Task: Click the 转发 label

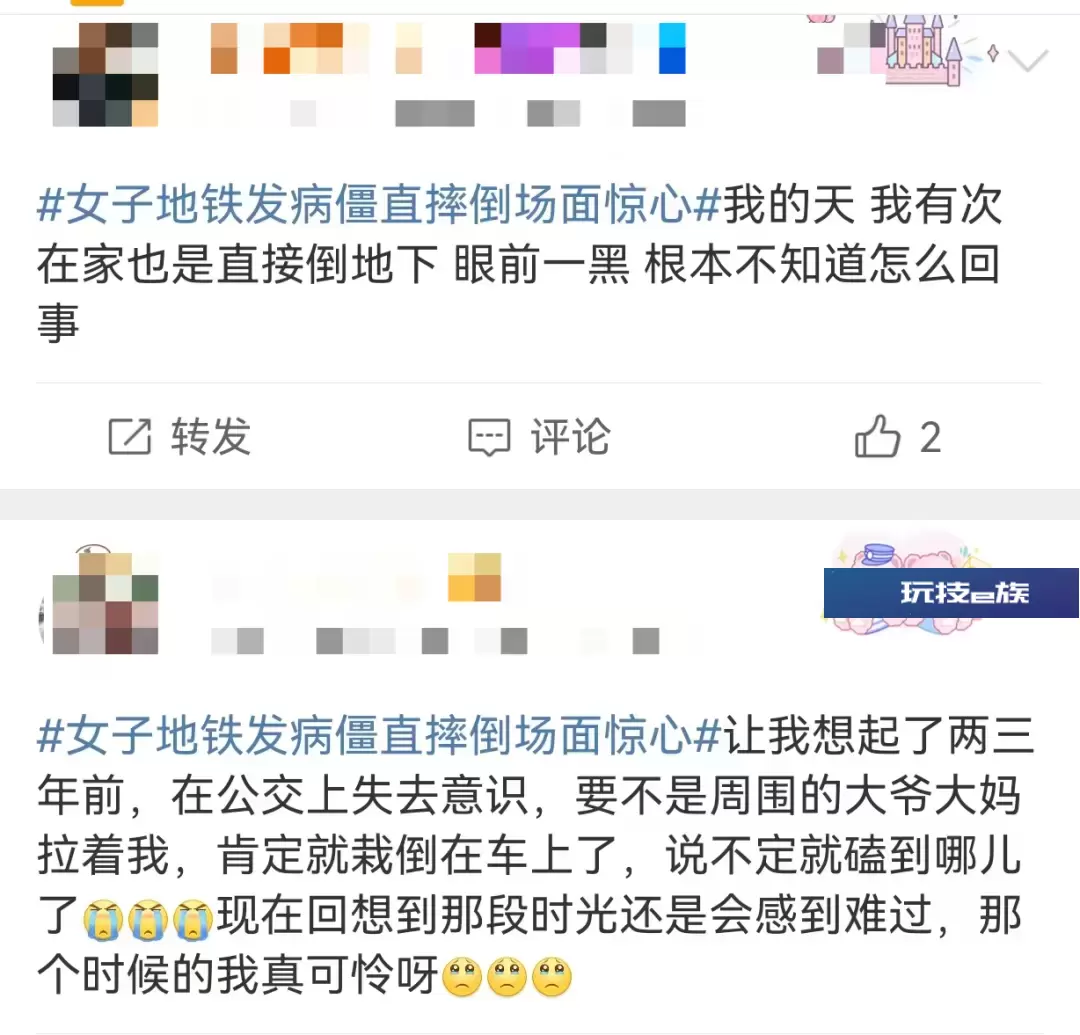Action: tap(211, 437)
